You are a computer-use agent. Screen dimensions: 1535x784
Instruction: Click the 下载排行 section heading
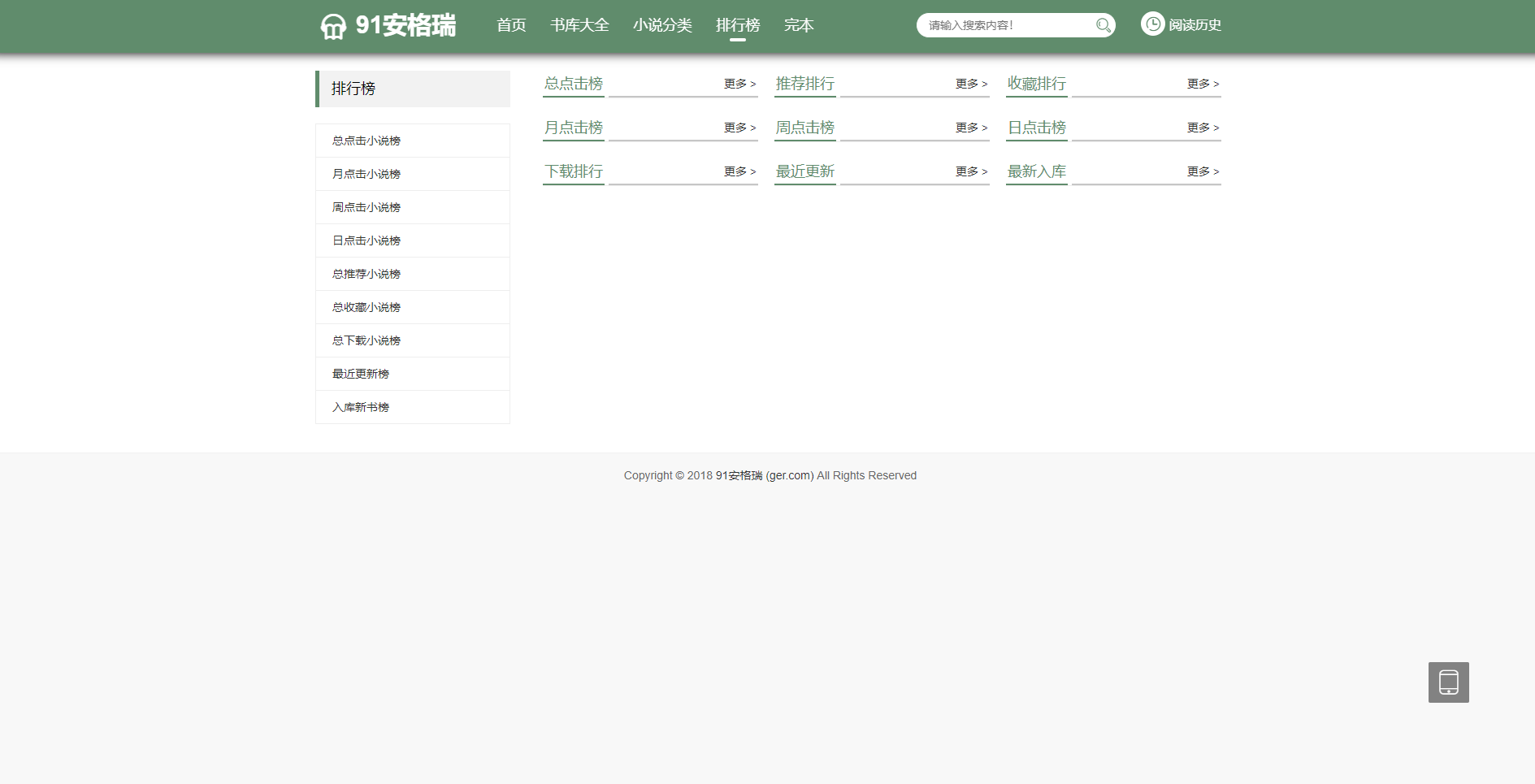tap(574, 171)
